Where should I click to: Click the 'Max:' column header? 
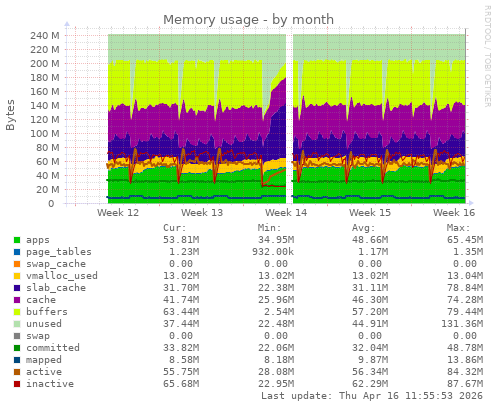click(458, 228)
